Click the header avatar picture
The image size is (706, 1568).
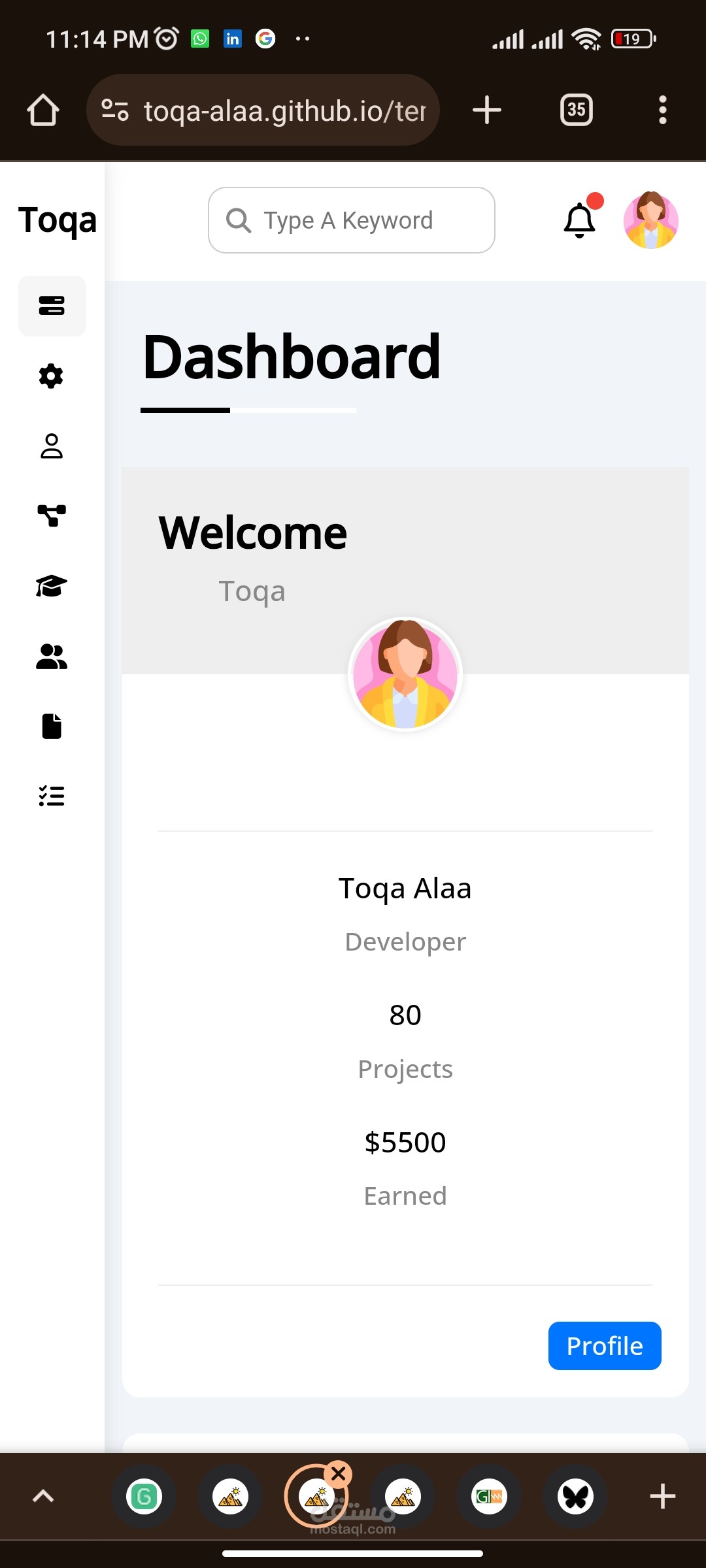coord(651,220)
